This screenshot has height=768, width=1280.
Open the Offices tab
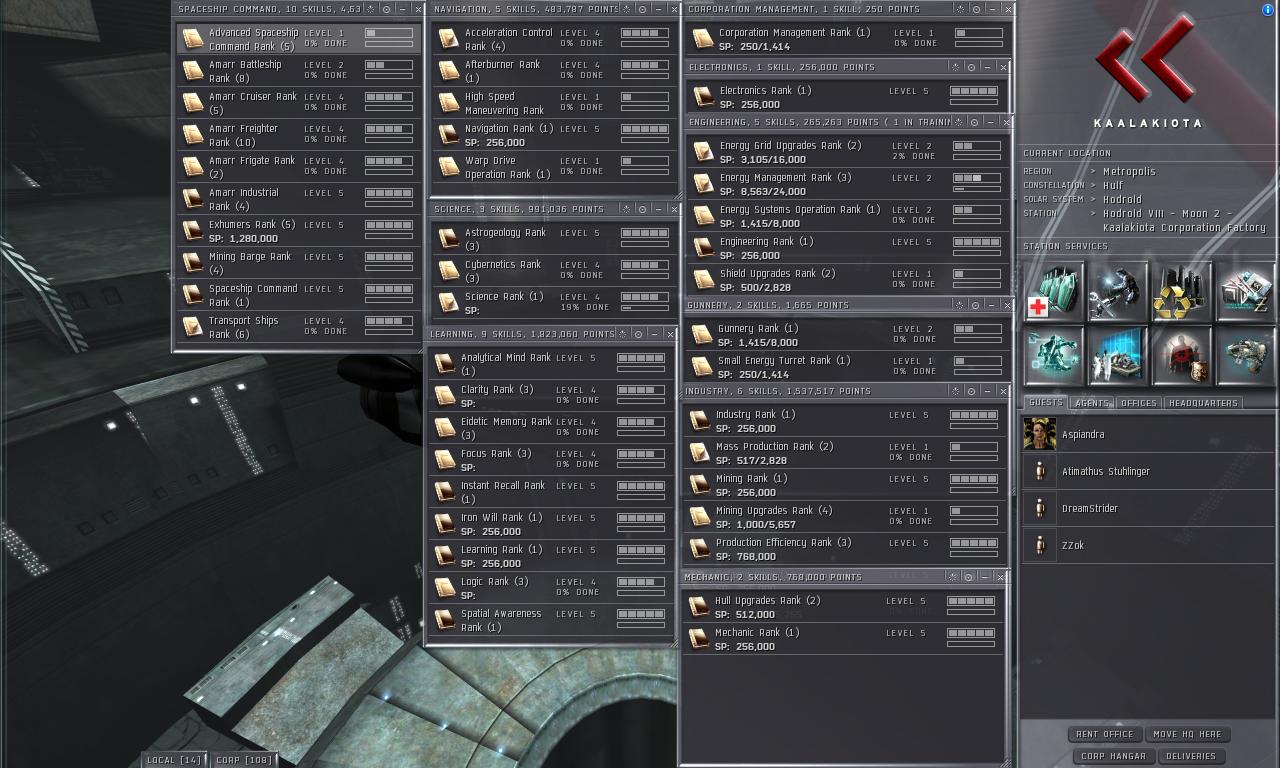tap(1139, 403)
